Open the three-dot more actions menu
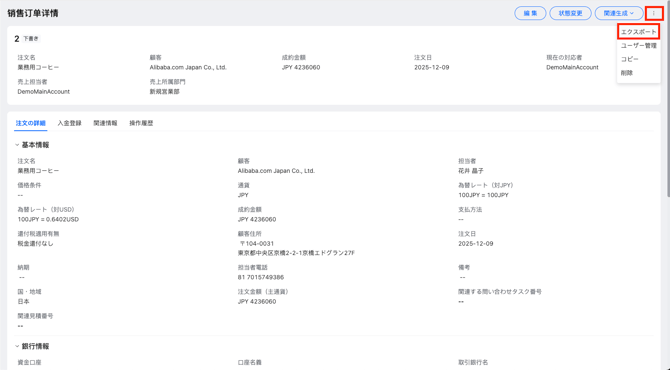 (x=654, y=13)
